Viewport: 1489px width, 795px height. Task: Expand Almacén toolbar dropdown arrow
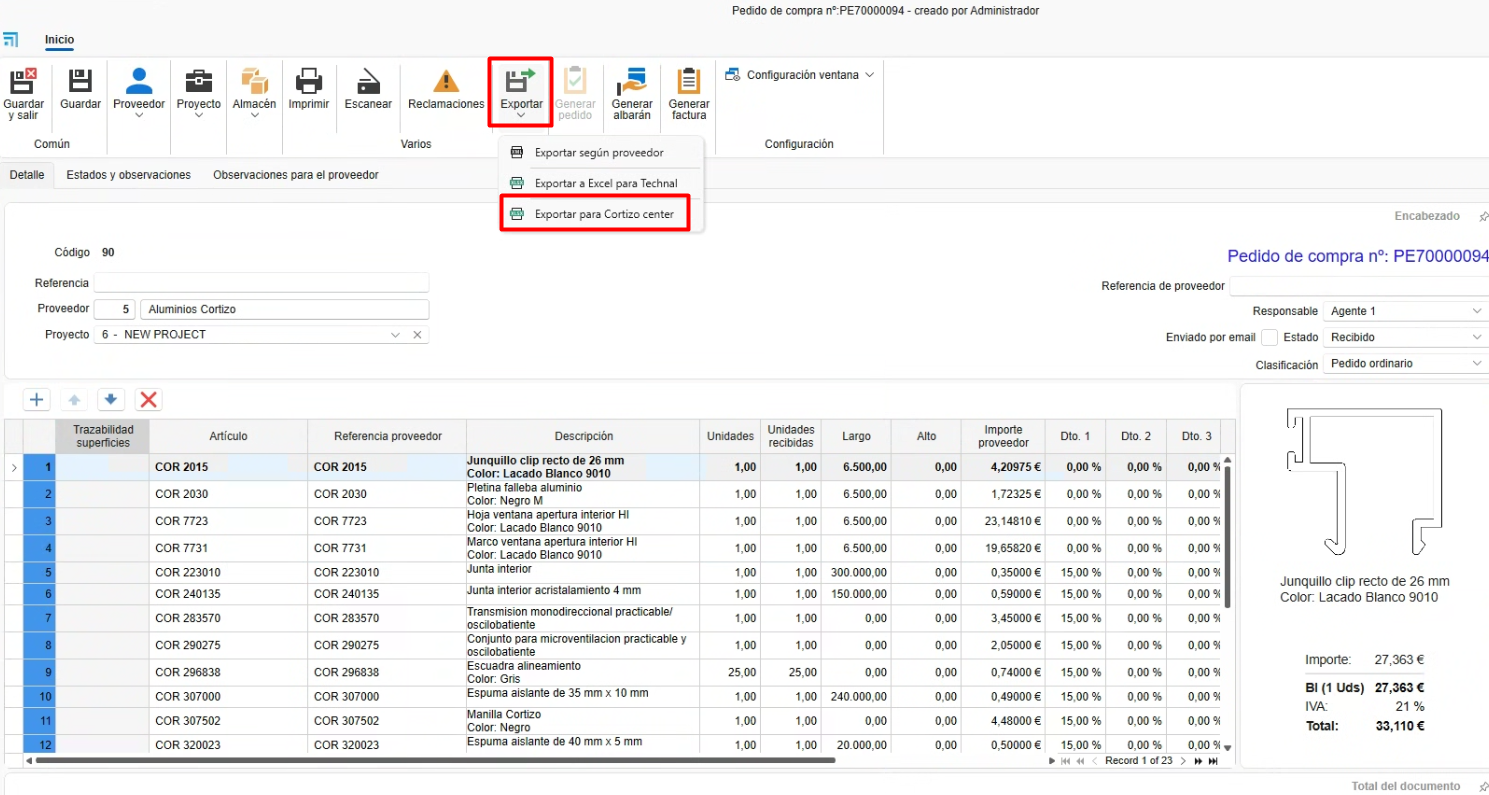pyautogui.click(x=254, y=116)
